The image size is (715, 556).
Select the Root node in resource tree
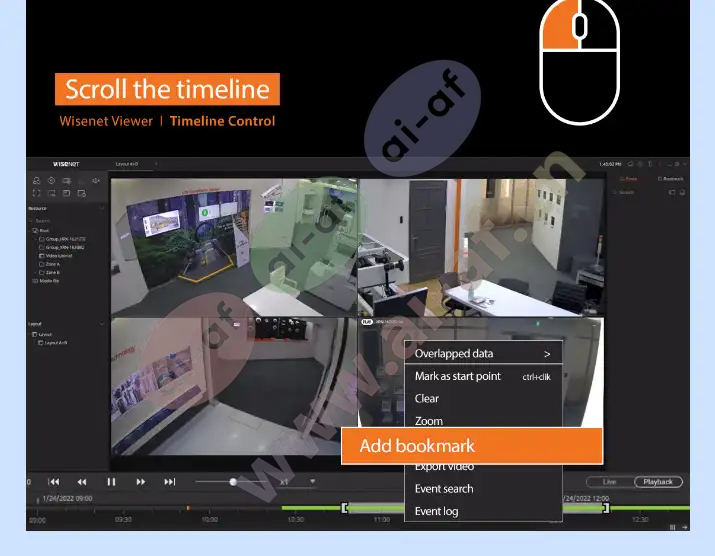41,230
